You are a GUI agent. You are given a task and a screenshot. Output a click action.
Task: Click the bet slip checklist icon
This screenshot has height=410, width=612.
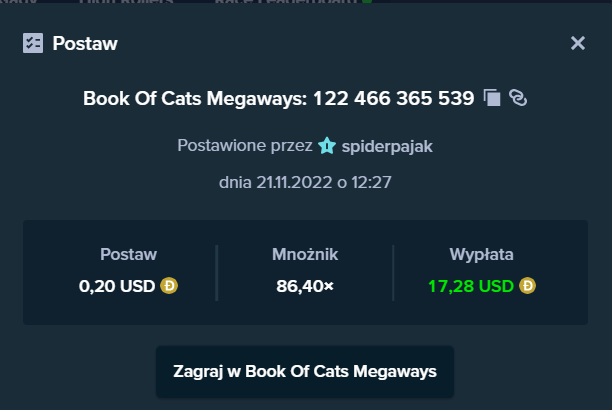33,43
